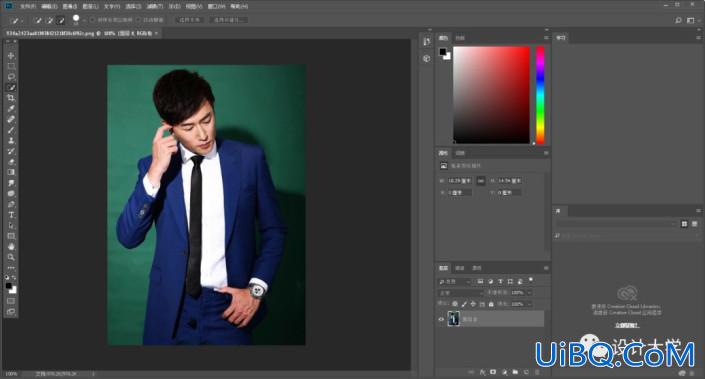The height and width of the screenshot is (379, 705).
Task: Open the File (F) menu
Action: (27, 6)
